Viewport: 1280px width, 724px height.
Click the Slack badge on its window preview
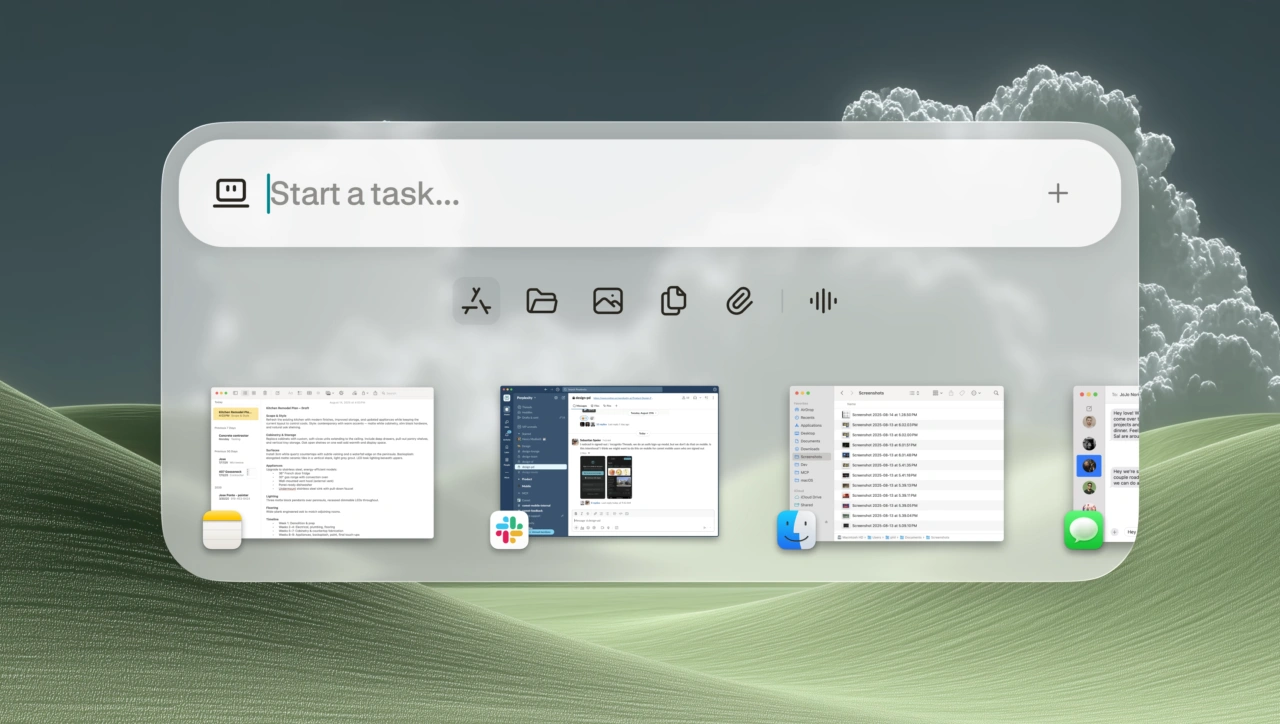click(508, 531)
